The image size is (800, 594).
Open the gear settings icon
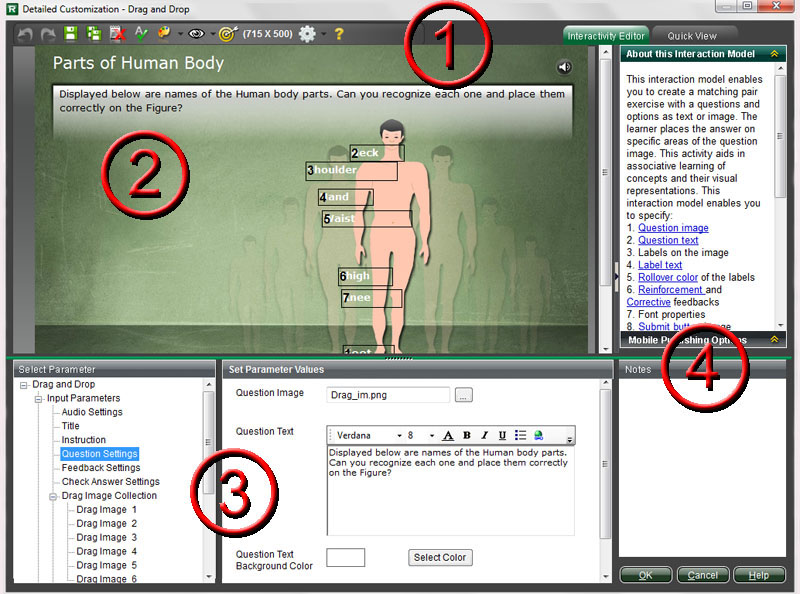tap(307, 34)
